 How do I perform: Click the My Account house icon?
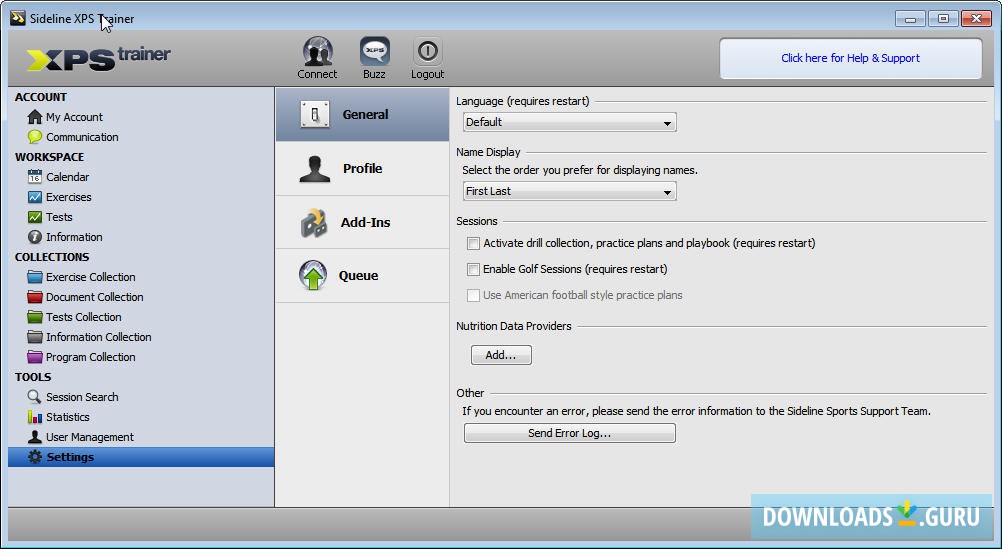35,117
